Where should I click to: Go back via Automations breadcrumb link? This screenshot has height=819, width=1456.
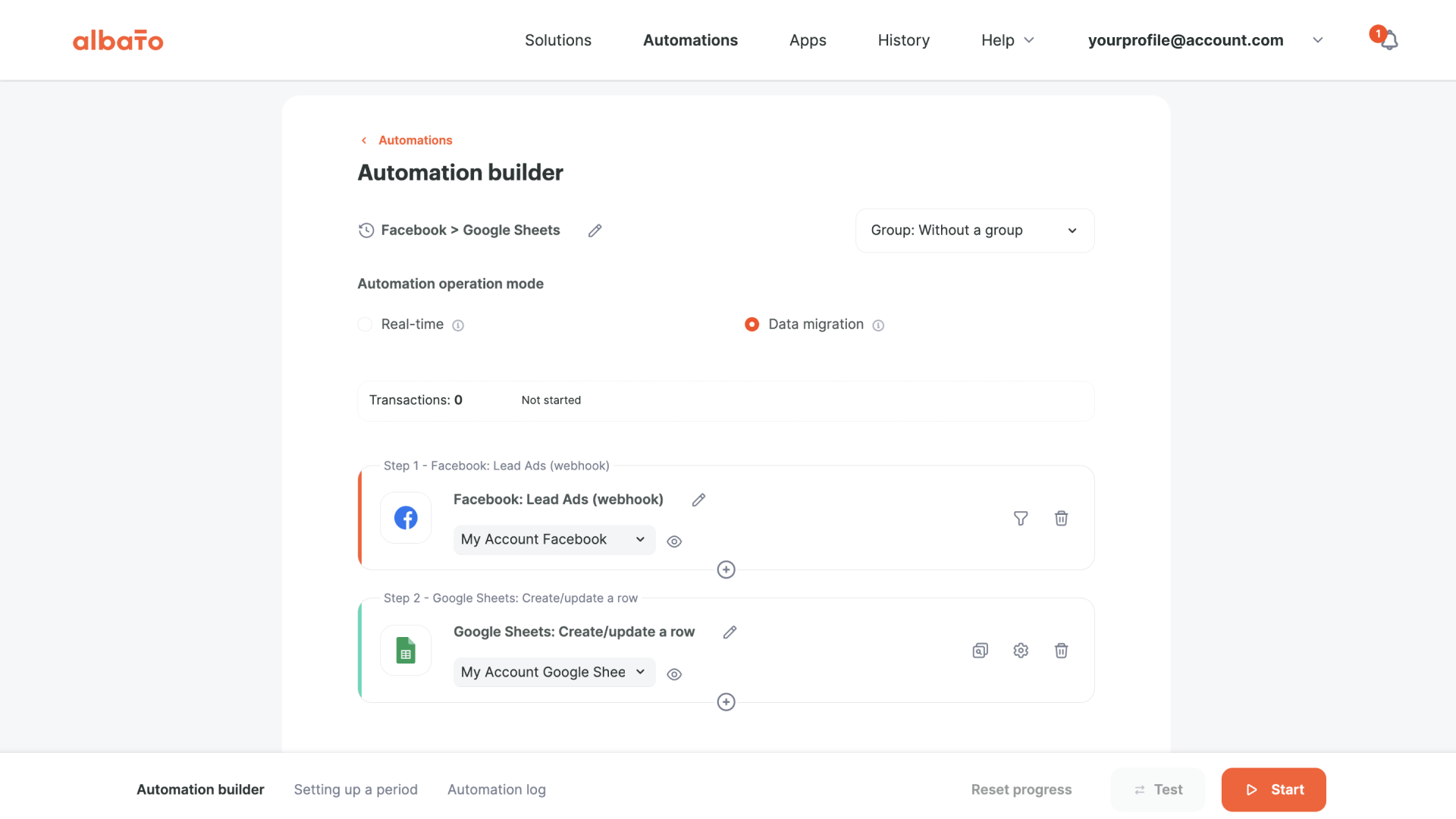[415, 140]
